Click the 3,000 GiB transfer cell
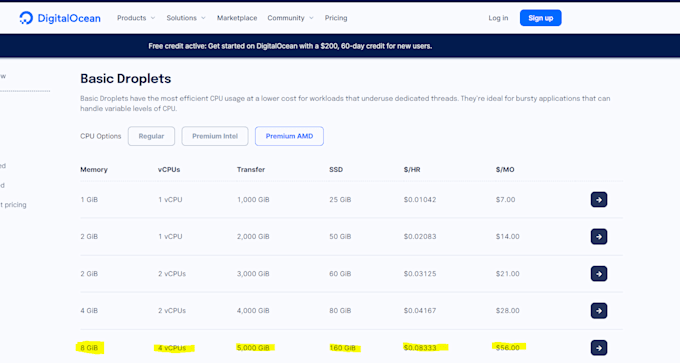 coord(253,274)
